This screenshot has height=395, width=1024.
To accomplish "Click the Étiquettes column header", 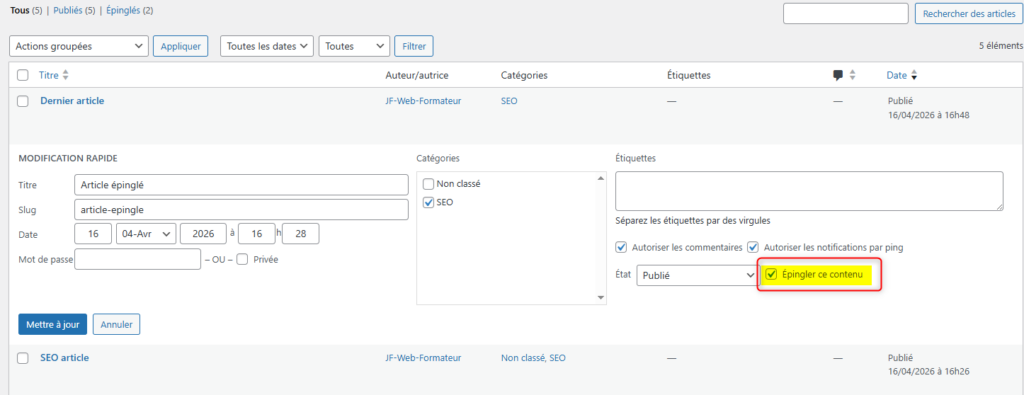I will coord(689,76).
